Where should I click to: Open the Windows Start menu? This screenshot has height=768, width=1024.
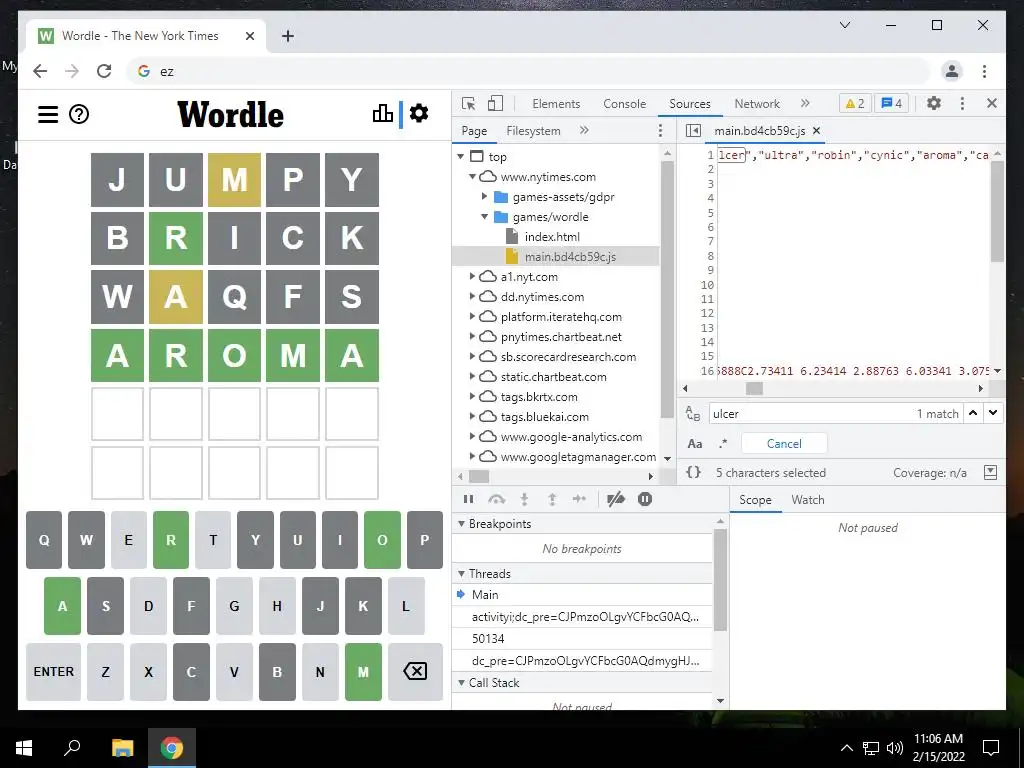click(24, 748)
